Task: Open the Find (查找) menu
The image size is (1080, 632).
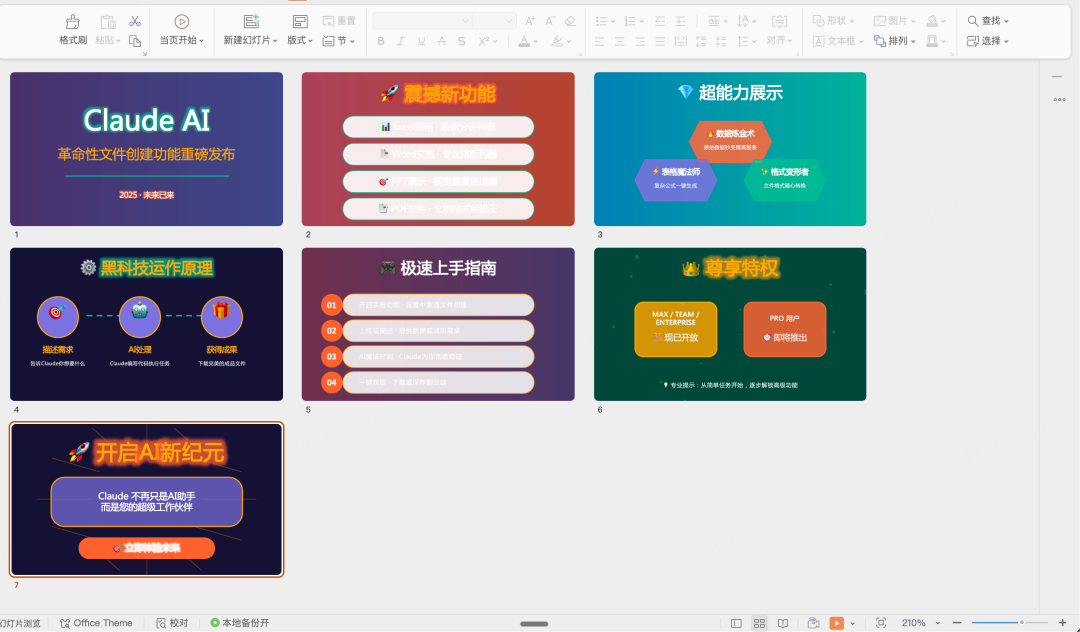Action: tap(988, 21)
